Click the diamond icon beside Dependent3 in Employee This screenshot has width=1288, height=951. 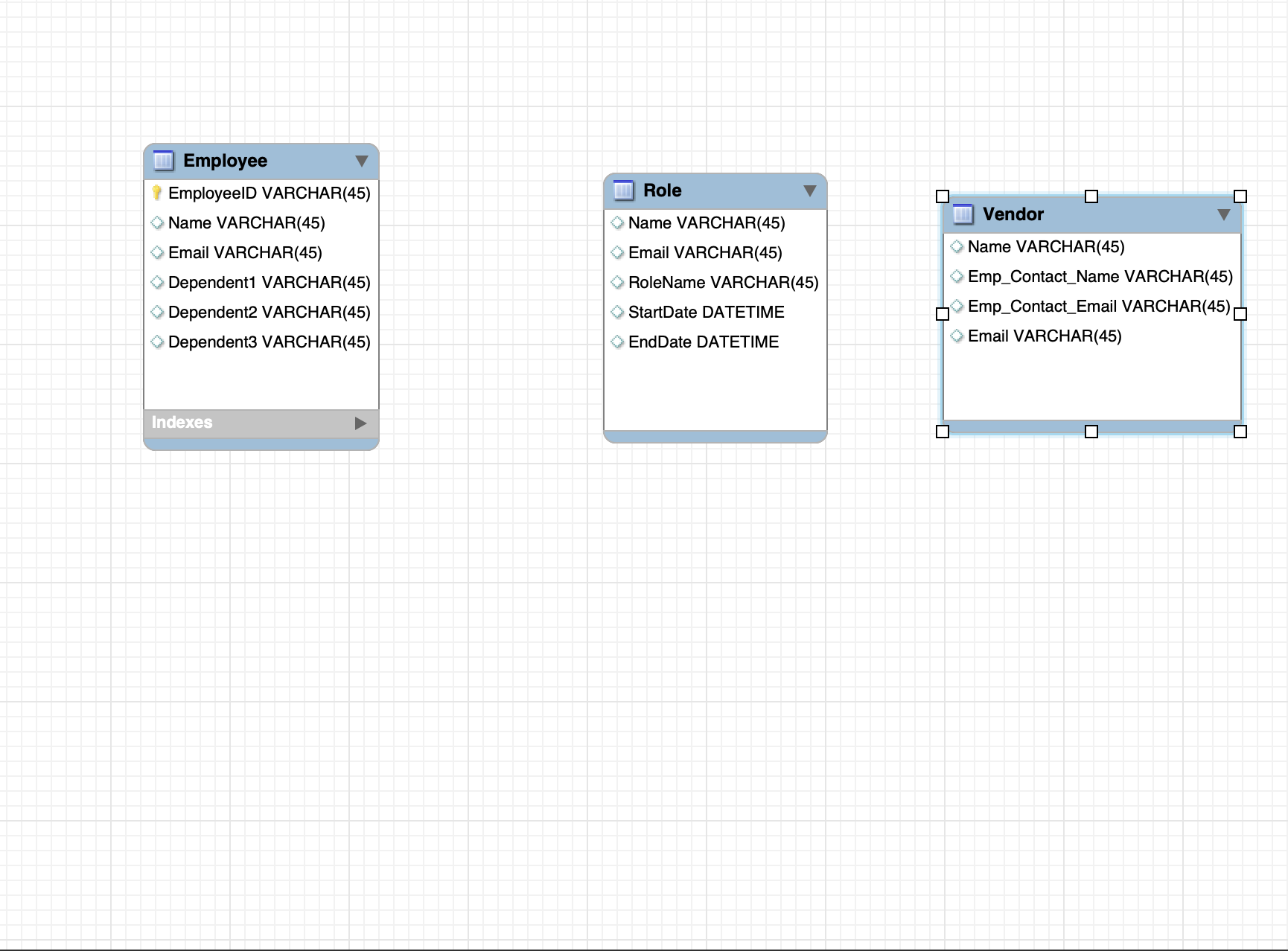coord(157,342)
